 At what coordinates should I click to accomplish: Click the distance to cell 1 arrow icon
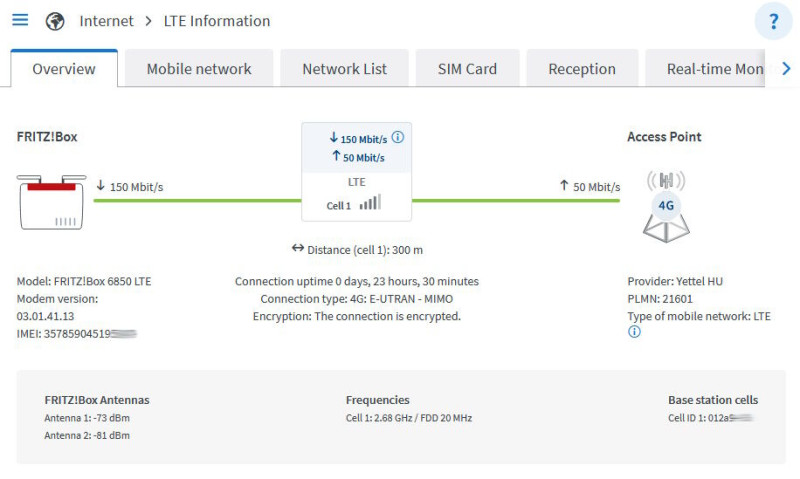pos(297,249)
